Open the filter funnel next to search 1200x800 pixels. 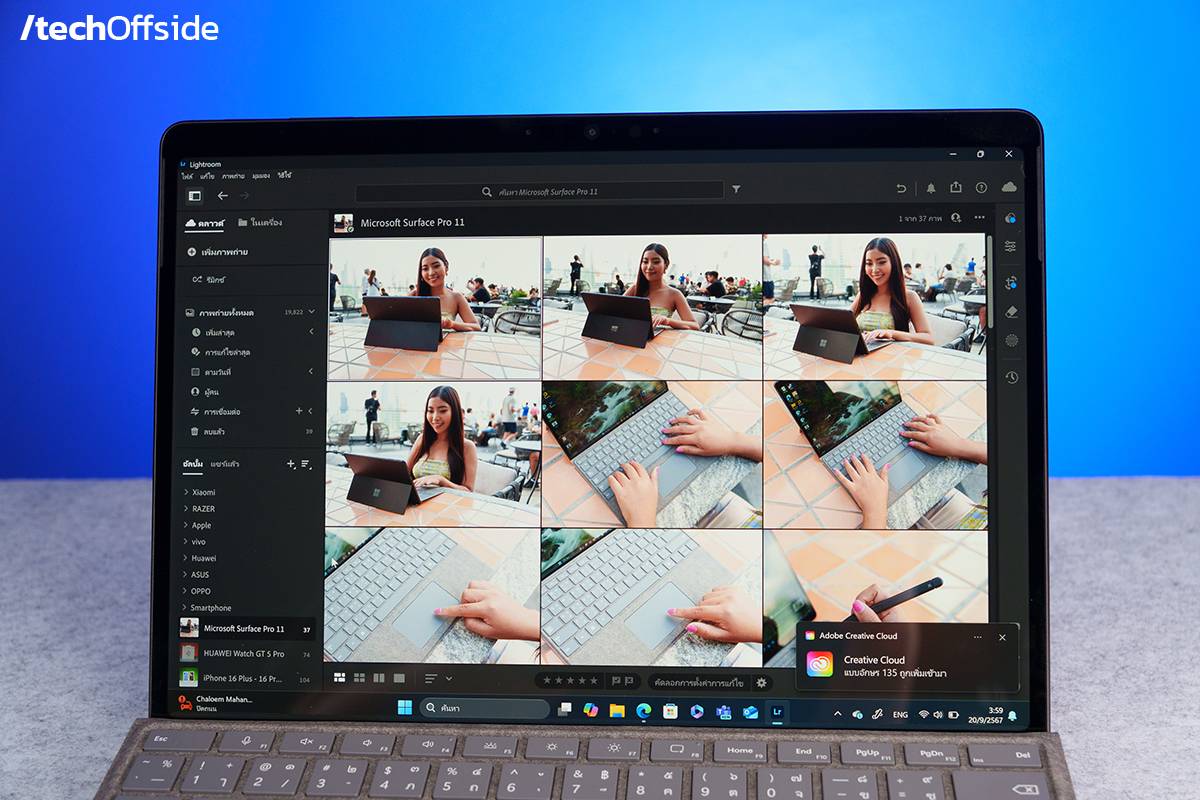pyautogui.click(x=737, y=189)
